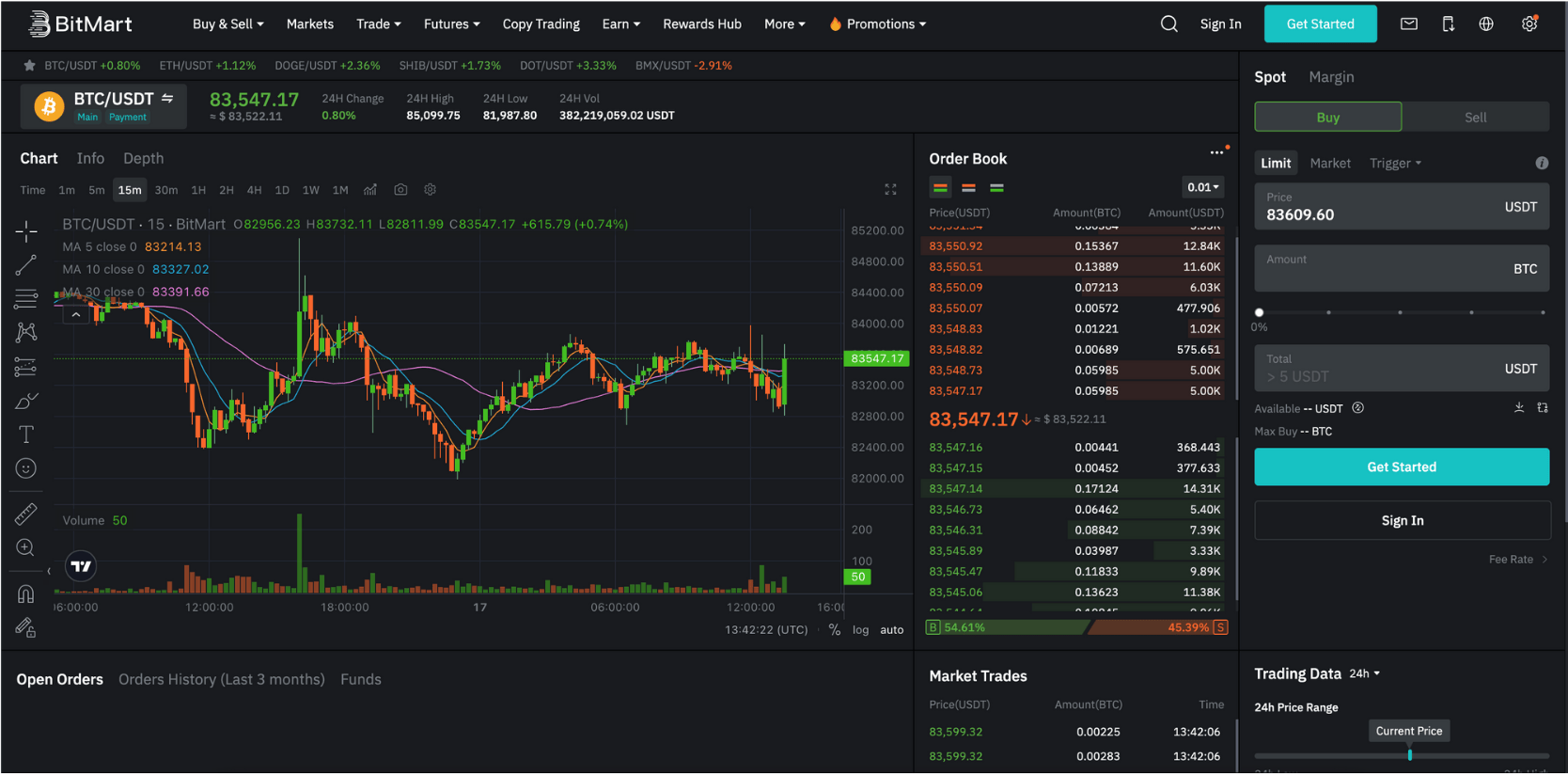The height and width of the screenshot is (775, 1568).
Task: Click the favorites star in the ticker bar
Action: [29, 66]
